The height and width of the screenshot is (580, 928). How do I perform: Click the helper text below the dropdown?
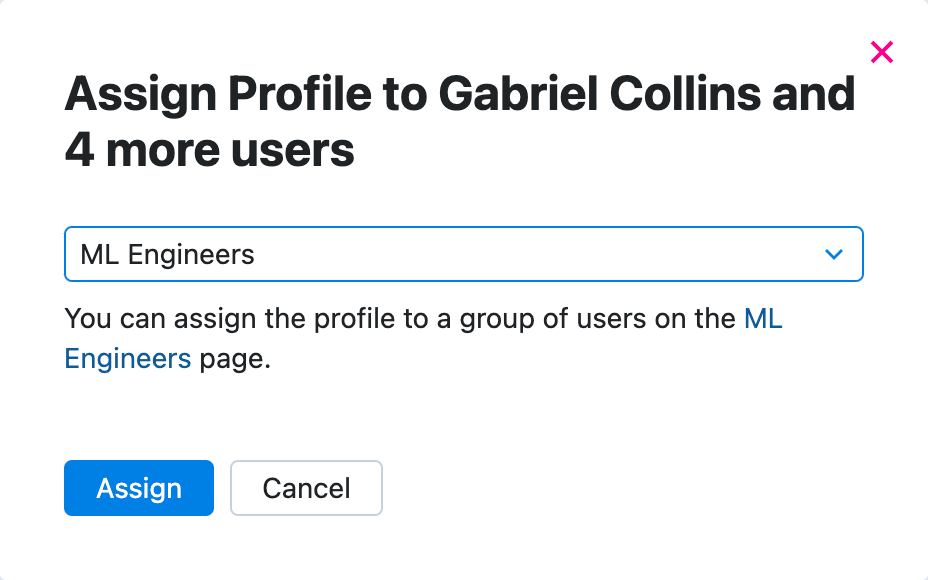click(x=400, y=338)
